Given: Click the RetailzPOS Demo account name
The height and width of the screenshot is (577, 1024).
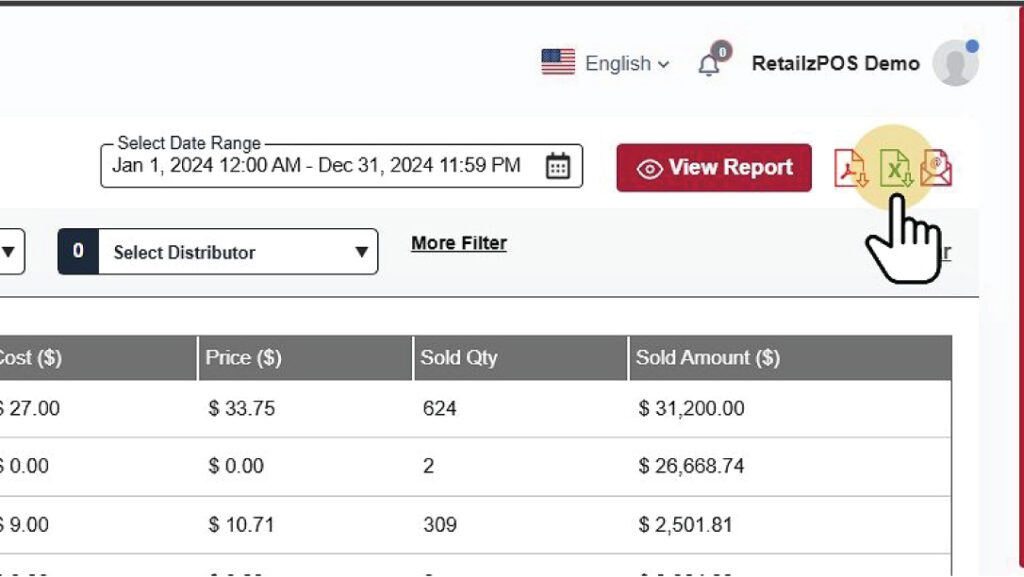Looking at the screenshot, I should click(x=835, y=64).
